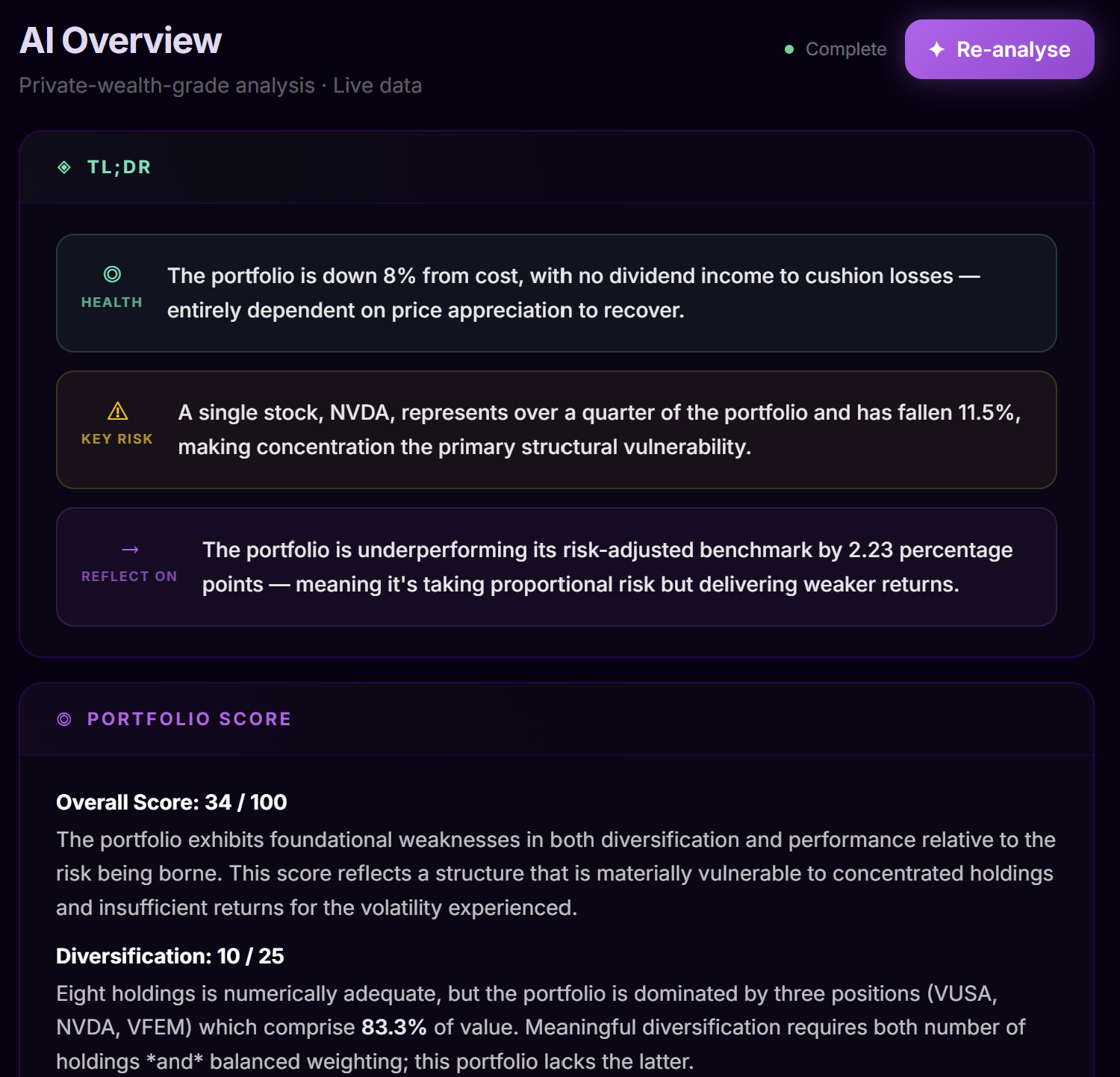This screenshot has height=1077, width=1120.
Task: Select the diamond icon beside TL;DR heading
Action: (x=66, y=167)
